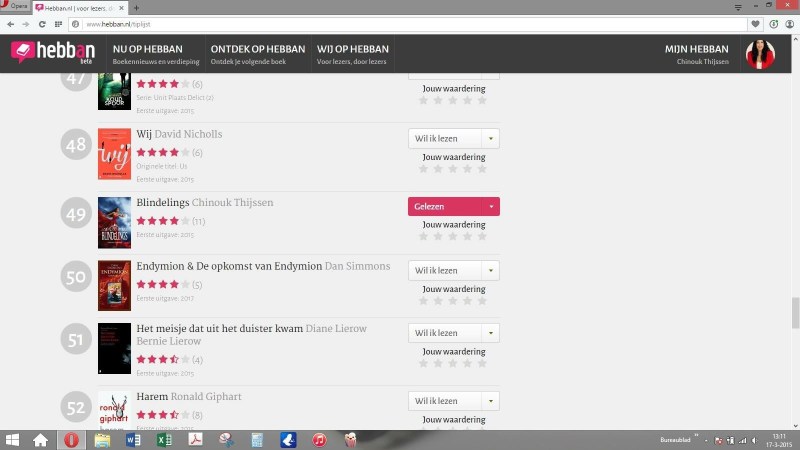Expand the Gelezen dropdown arrow for Blindelings
Screen dimensions: 800x450
coord(490,207)
